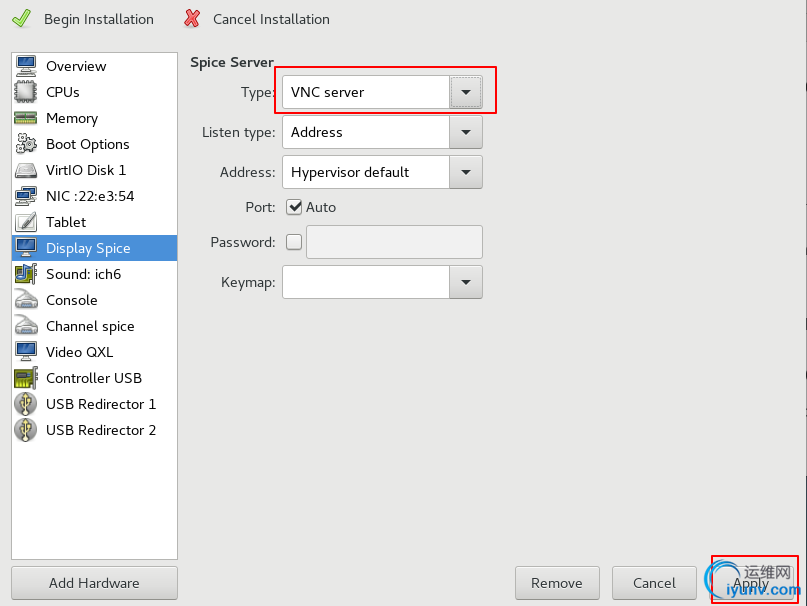Viewport: 807px width, 606px height.
Task: Select the Memory hardware icon
Action: 26,118
